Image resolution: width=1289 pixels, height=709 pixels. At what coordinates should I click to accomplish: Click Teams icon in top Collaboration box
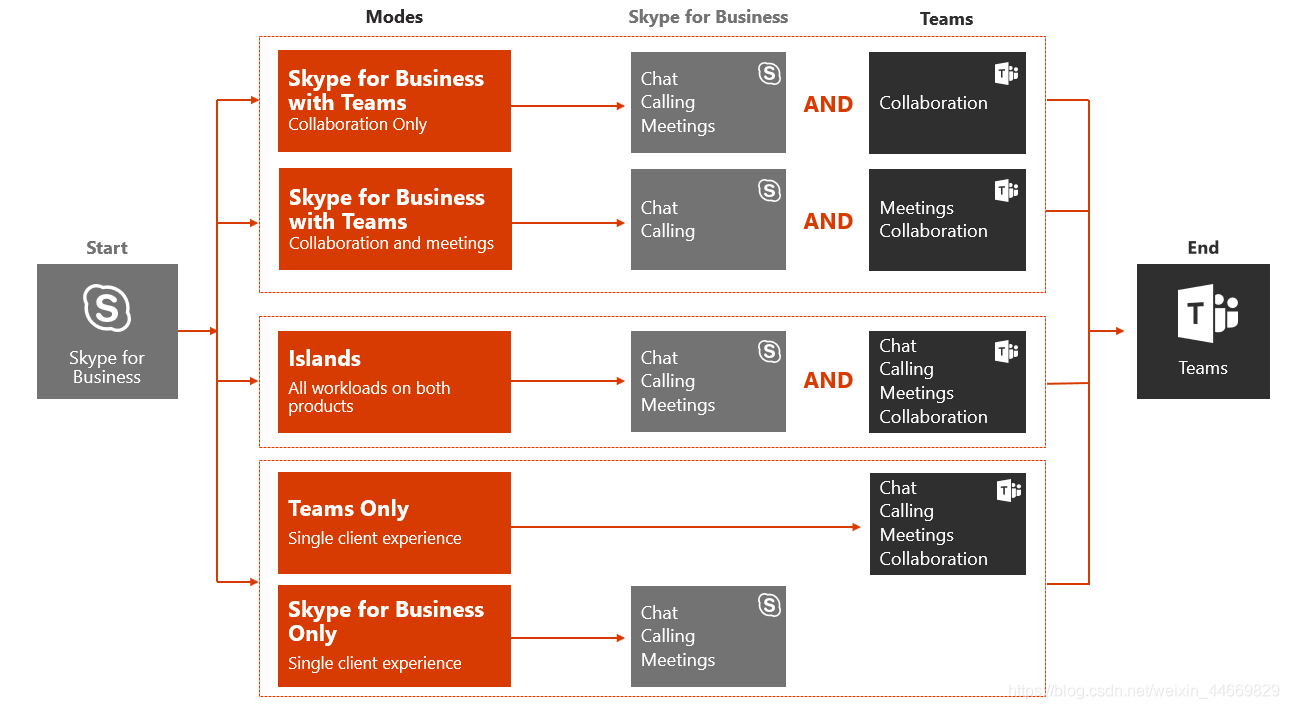point(1007,73)
